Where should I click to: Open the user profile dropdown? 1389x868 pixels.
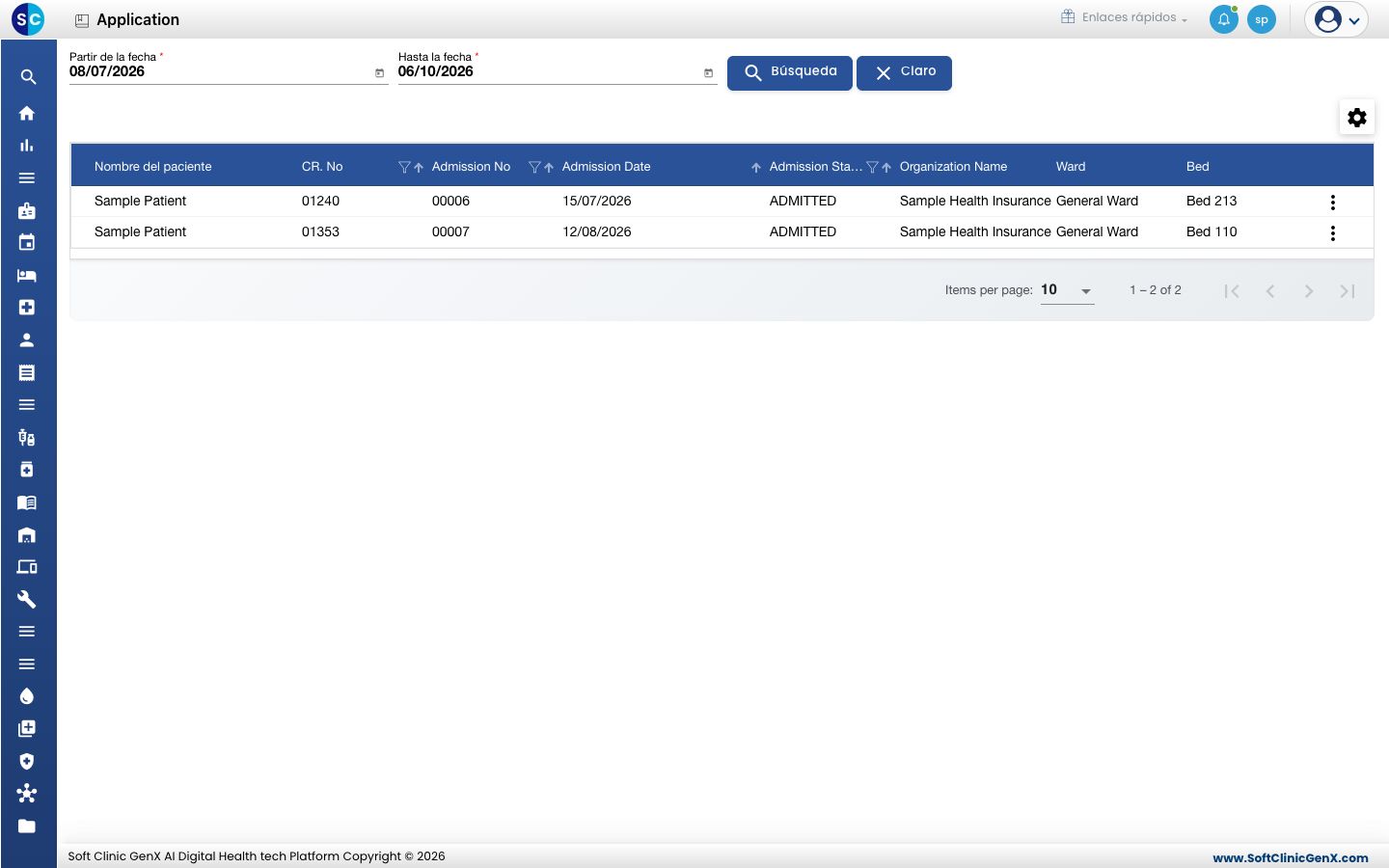tap(1337, 19)
